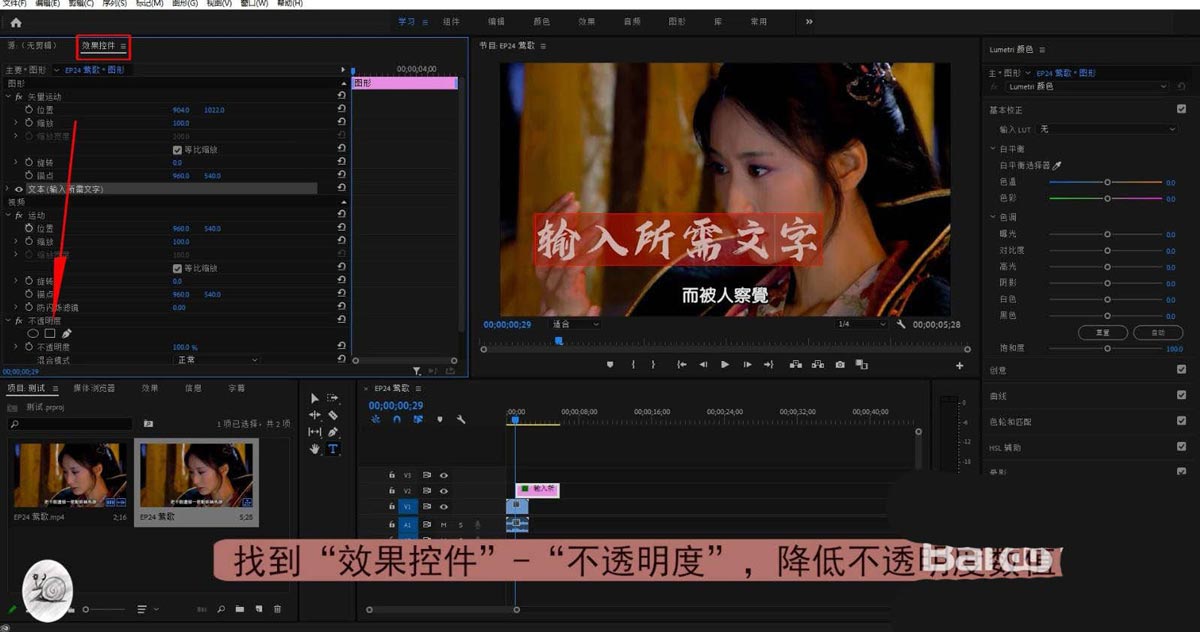
Task: Click the white balance eyedropper
Action: [1058, 165]
